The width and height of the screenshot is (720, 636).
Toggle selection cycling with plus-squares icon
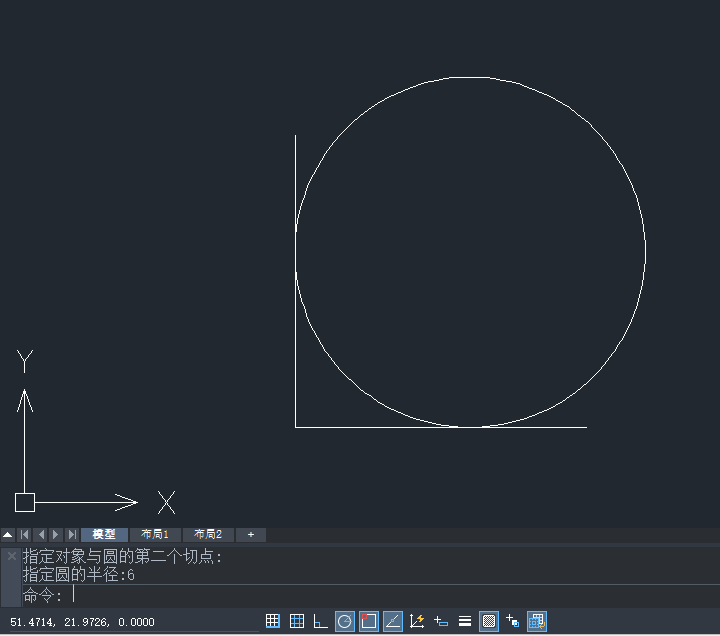point(512,621)
